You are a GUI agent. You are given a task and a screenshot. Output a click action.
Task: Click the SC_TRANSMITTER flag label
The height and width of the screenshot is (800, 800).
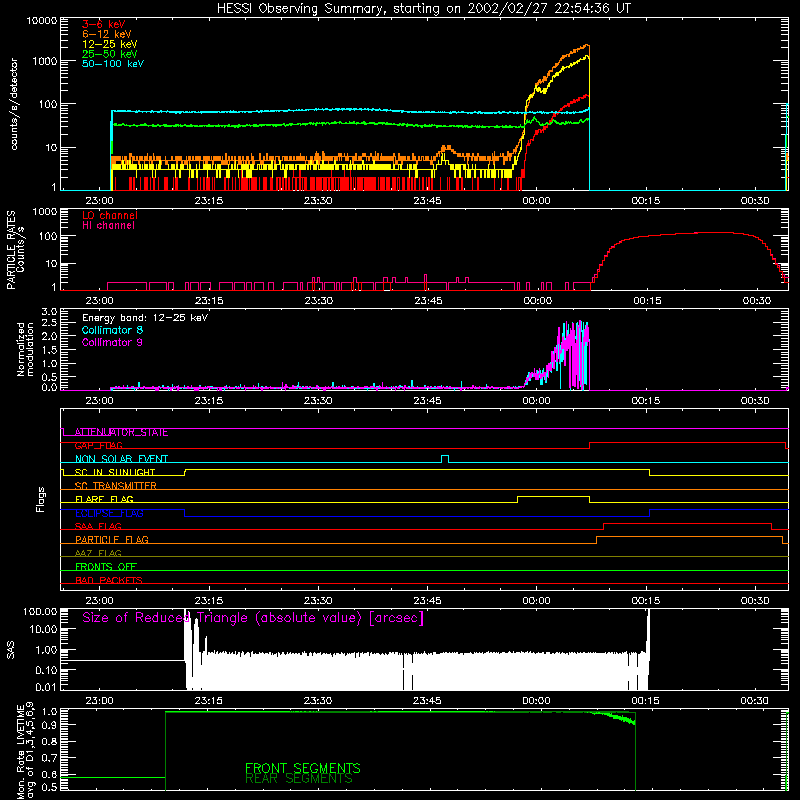click(115, 486)
